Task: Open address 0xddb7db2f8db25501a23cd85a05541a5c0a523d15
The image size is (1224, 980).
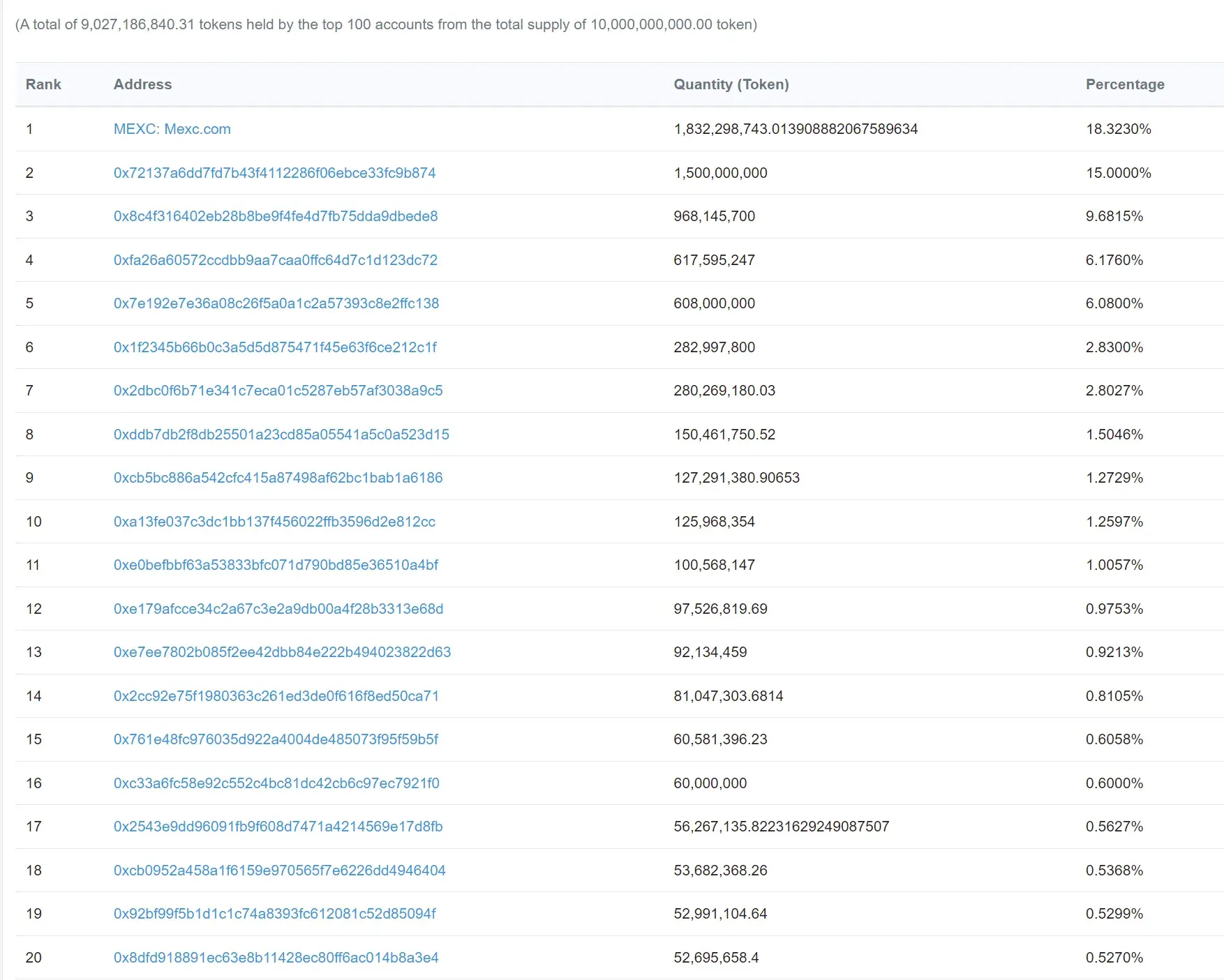Action: pos(281,435)
